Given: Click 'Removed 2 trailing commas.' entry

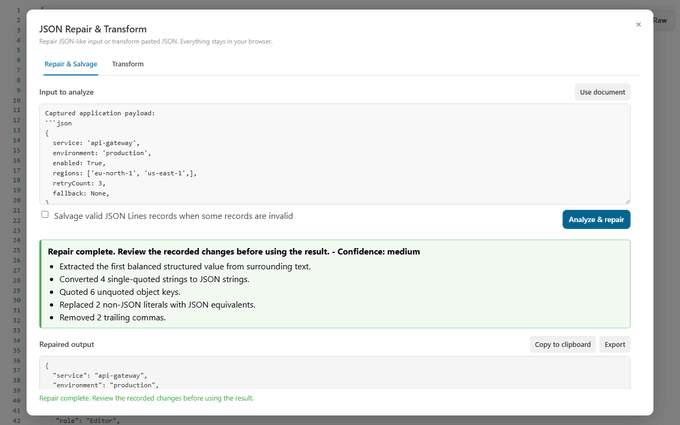Looking at the screenshot, I should 112,317.
